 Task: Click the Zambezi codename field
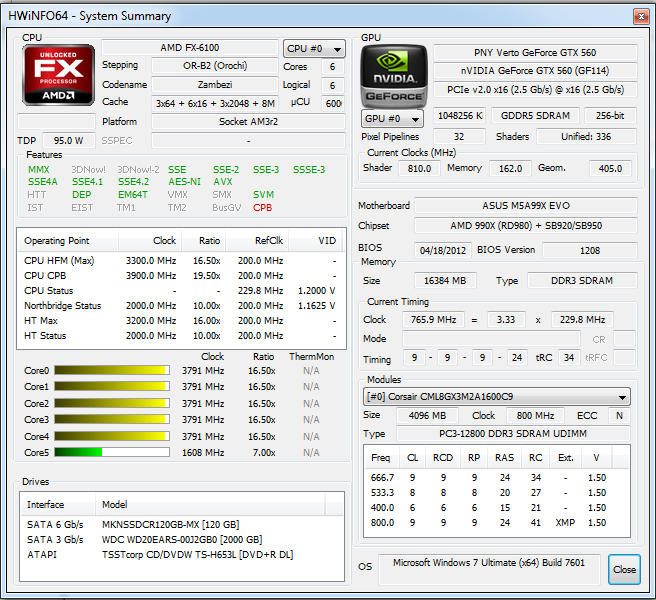[215, 85]
